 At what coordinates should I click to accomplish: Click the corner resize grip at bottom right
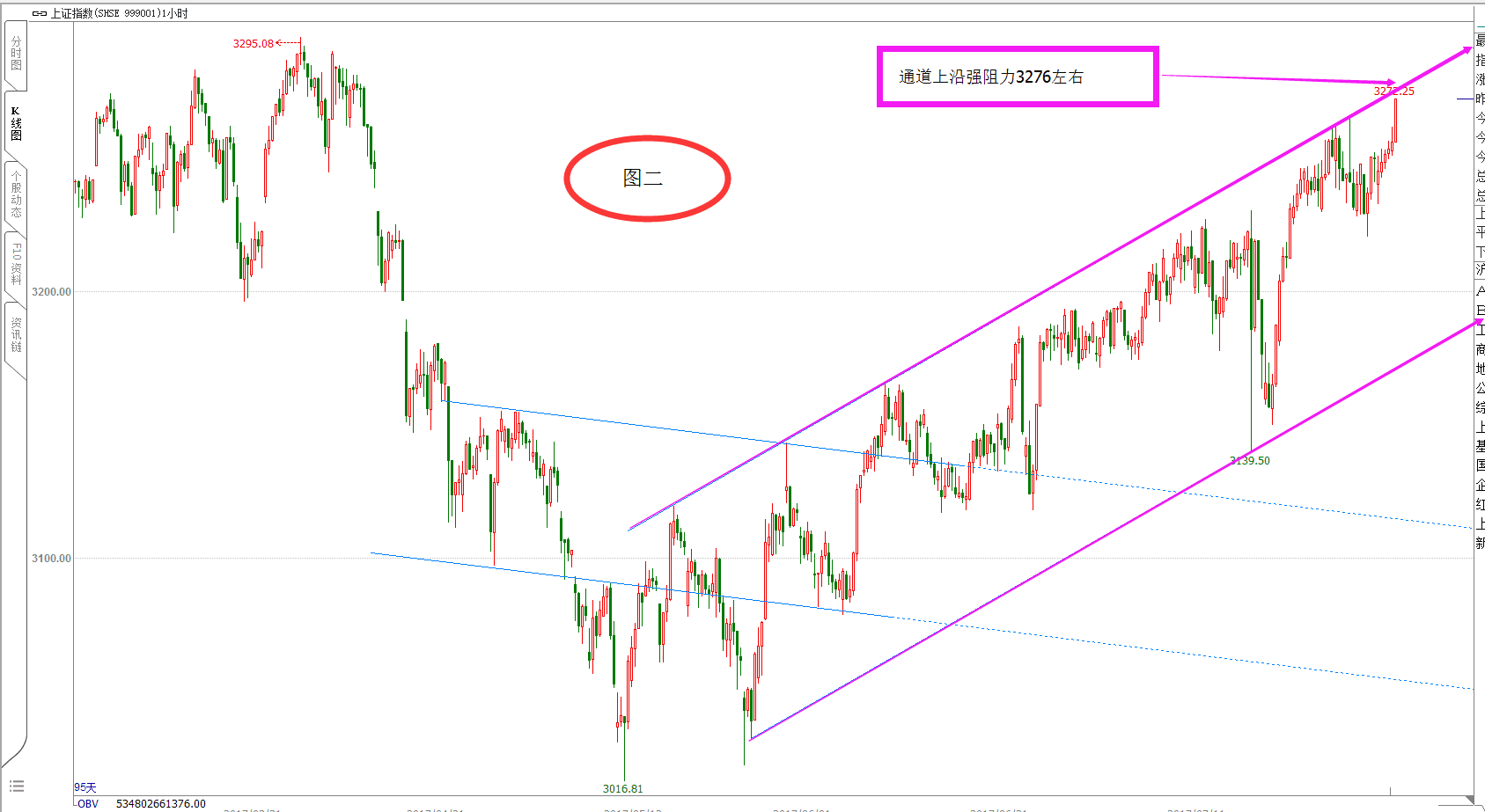tap(1469, 799)
